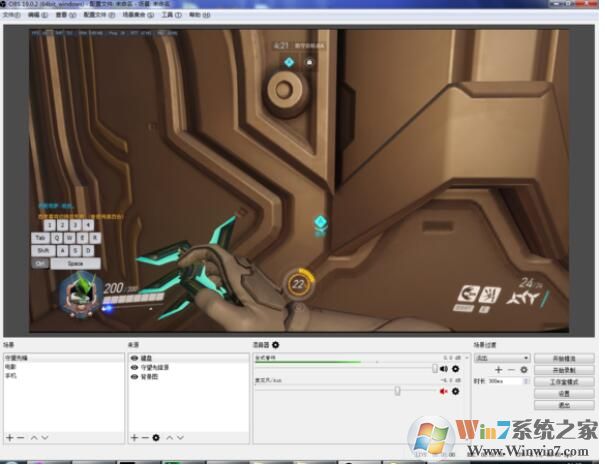605x465 pixels.
Task: Select the 守望先锋 scene
Action: [x=64, y=358]
